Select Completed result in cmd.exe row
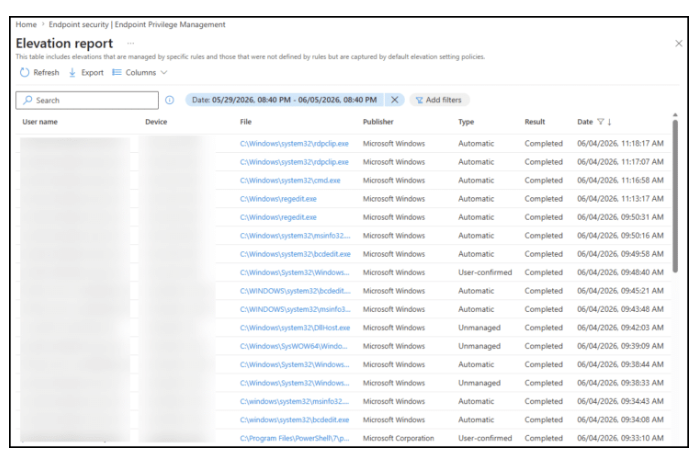 543,180
